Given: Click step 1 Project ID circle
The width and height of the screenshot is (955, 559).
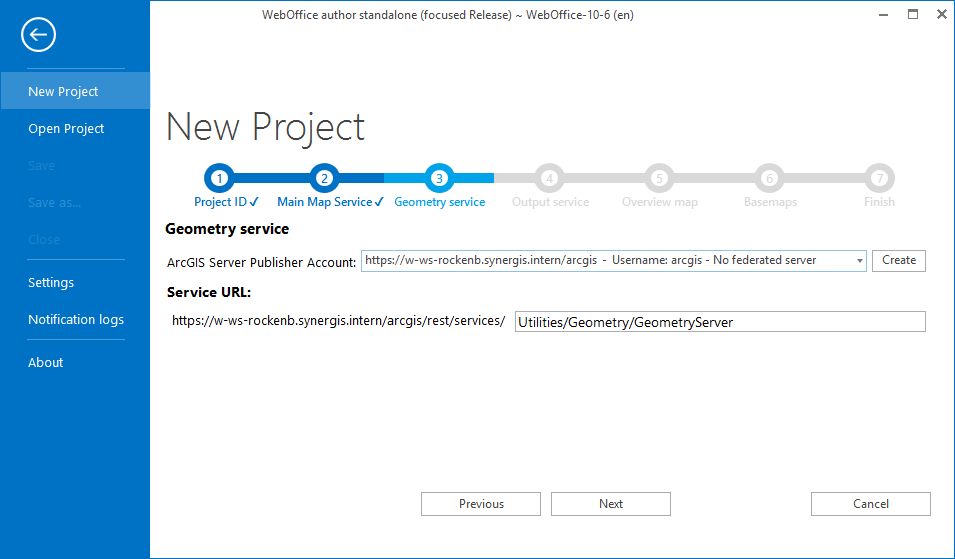Looking at the screenshot, I should point(219,178).
